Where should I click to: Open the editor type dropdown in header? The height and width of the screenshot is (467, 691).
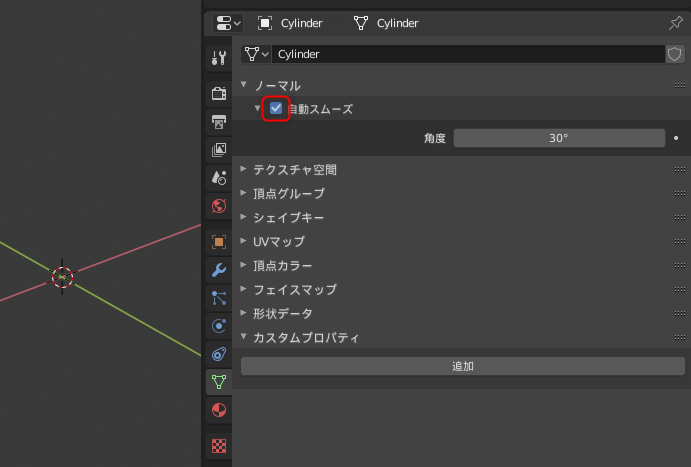pyautogui.click(x=228, y=23)
